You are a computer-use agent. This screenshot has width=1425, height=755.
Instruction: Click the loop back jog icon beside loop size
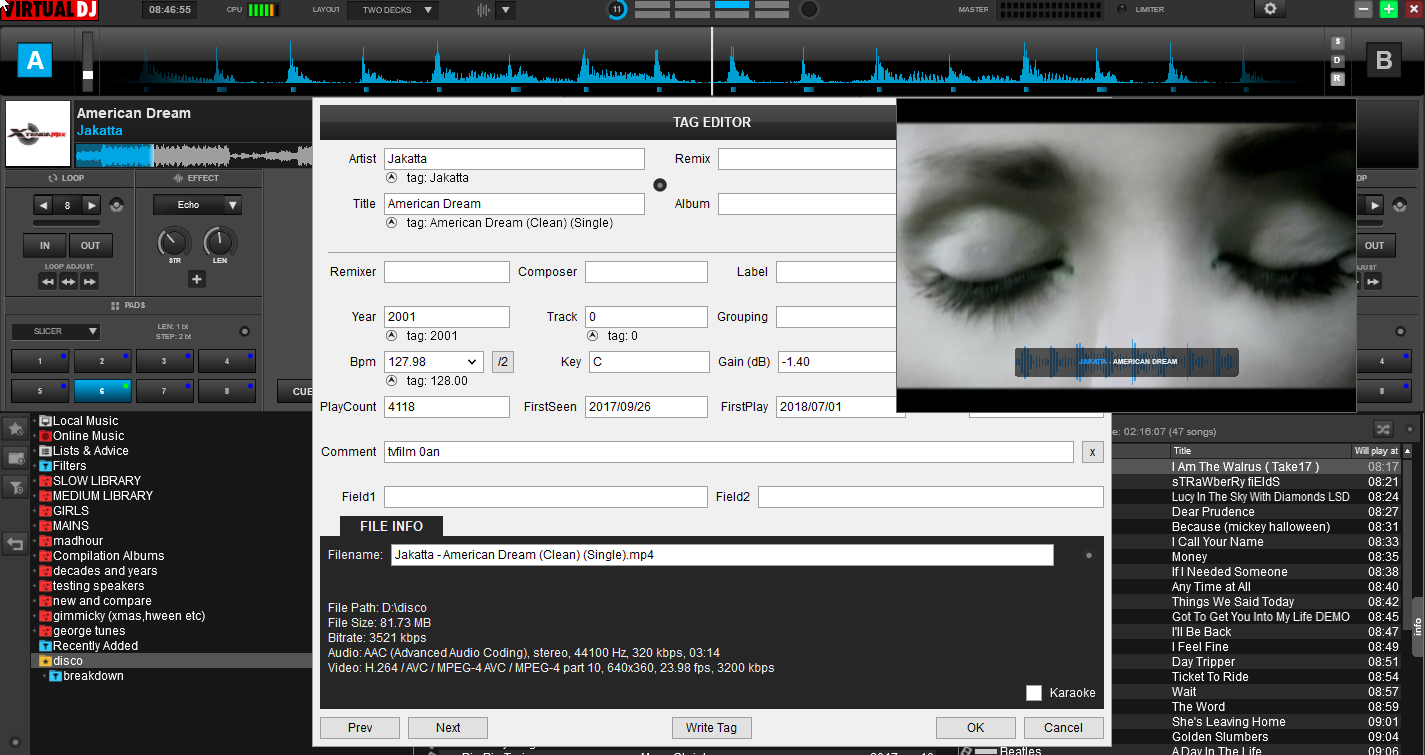pyautogui.click(x=118, y=205)
